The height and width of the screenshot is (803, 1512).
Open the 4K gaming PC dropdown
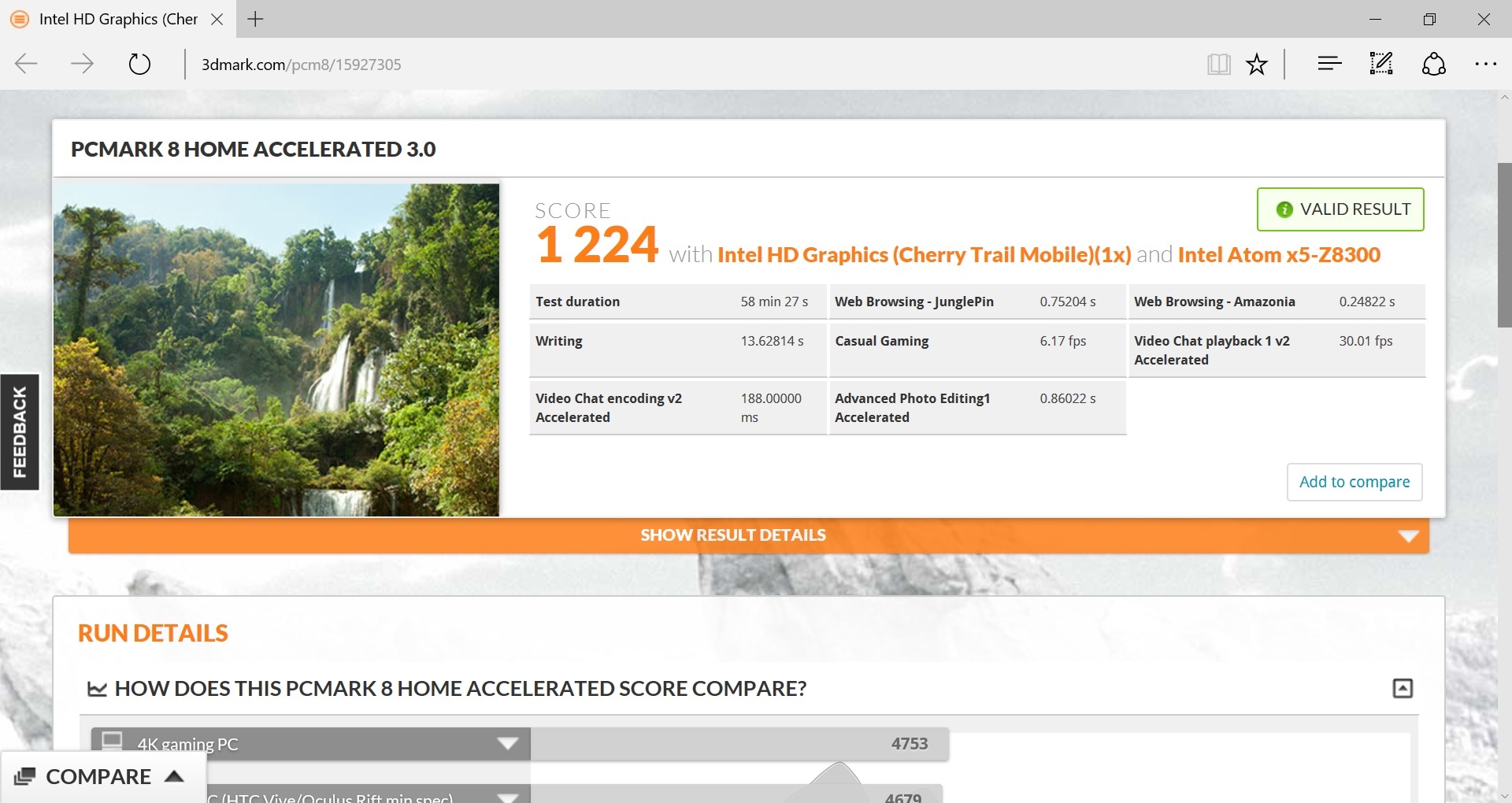click(x=311, y=743)
